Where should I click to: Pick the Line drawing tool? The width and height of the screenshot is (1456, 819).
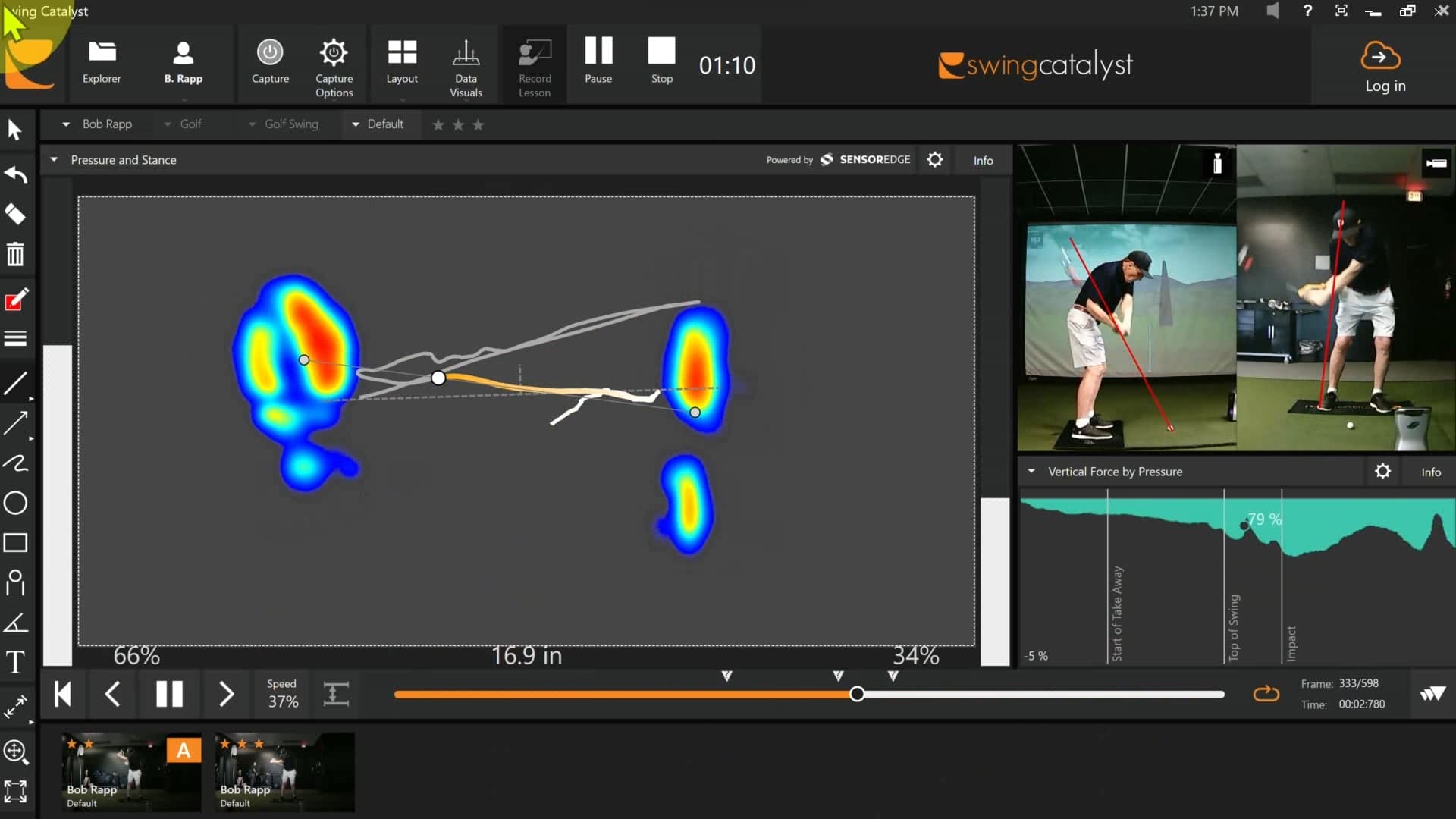[x=15, y=384]
